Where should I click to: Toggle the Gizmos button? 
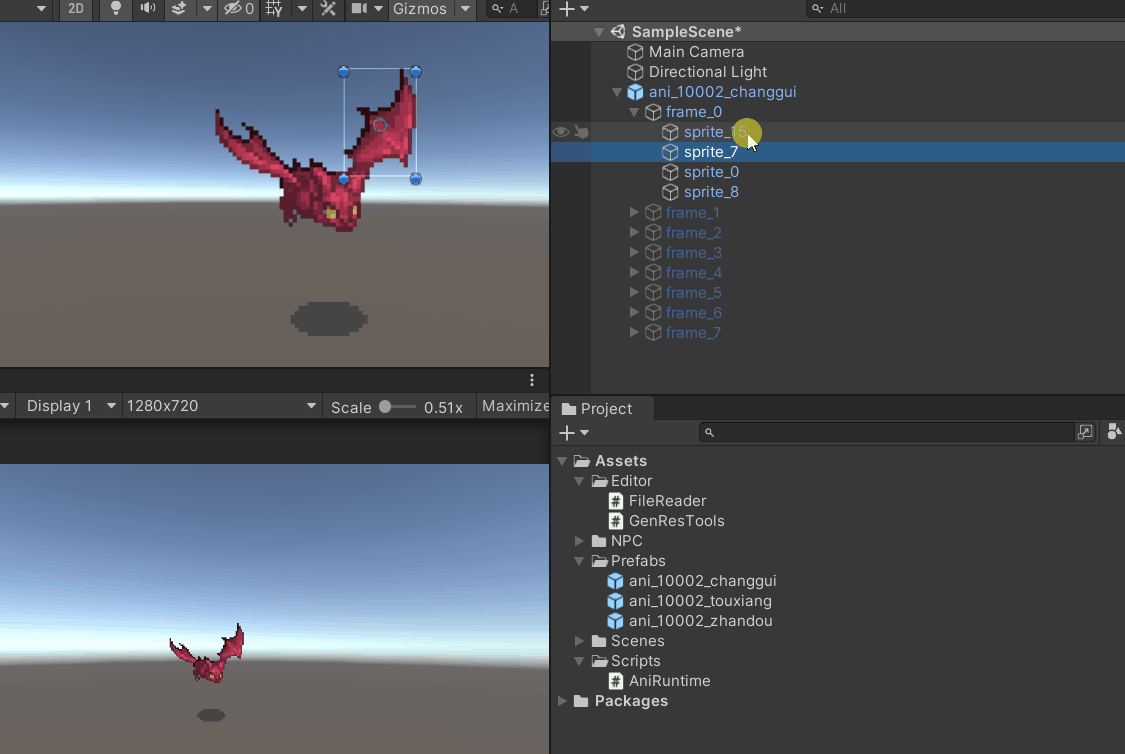click(420, 9)
